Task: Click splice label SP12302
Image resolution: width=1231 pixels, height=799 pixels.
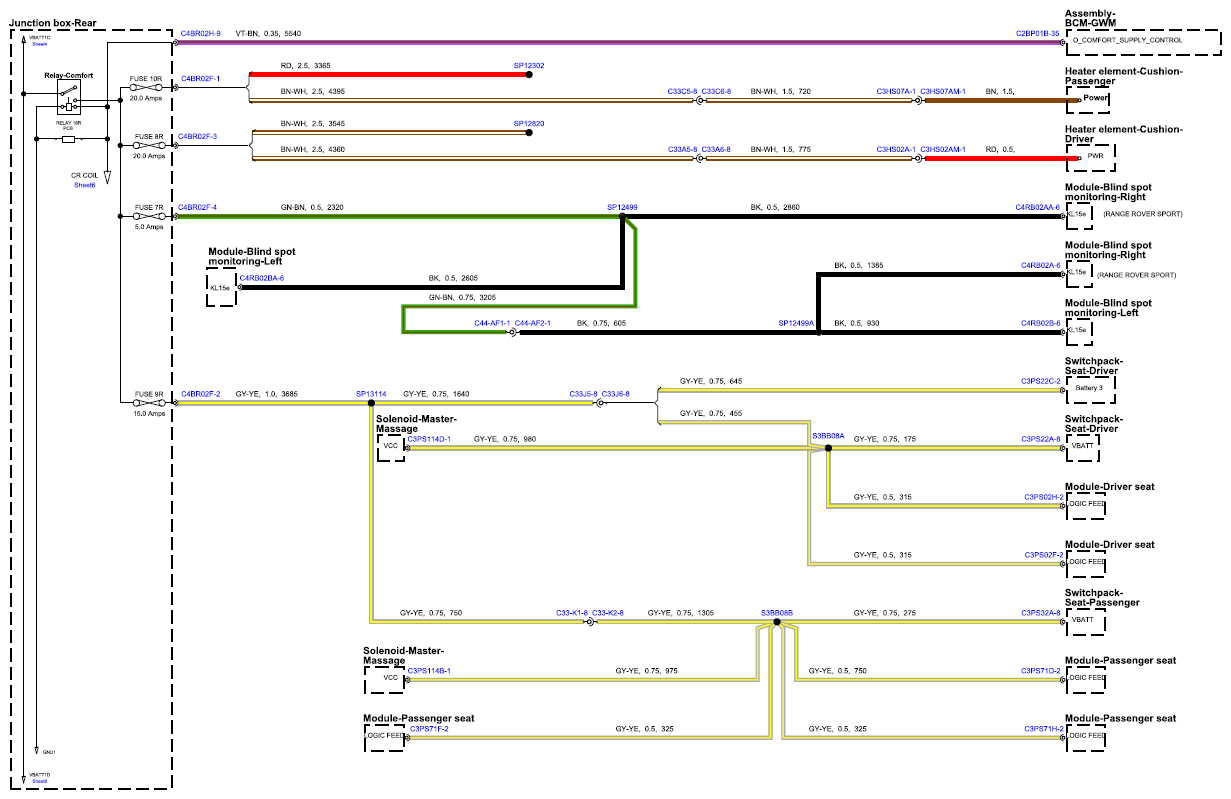Action: click(x=529, y=65)
